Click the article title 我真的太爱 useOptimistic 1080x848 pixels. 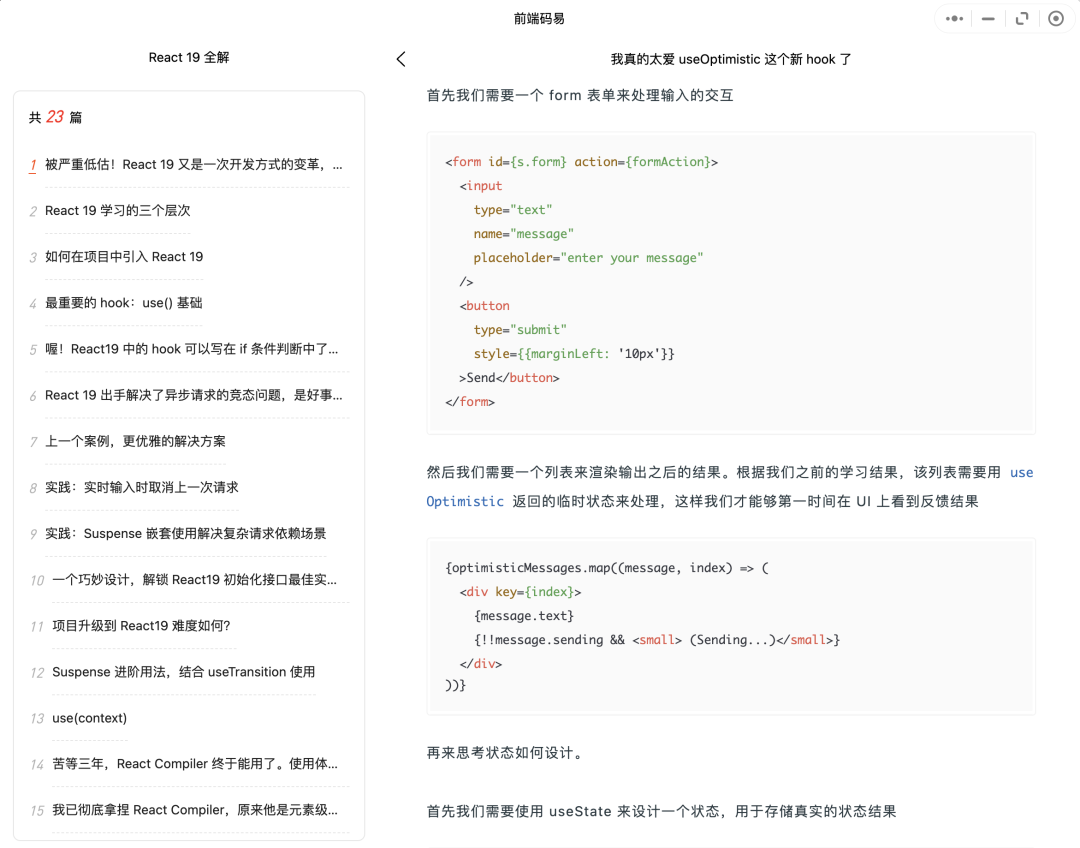pyautogui.click(x=731, y=59)
